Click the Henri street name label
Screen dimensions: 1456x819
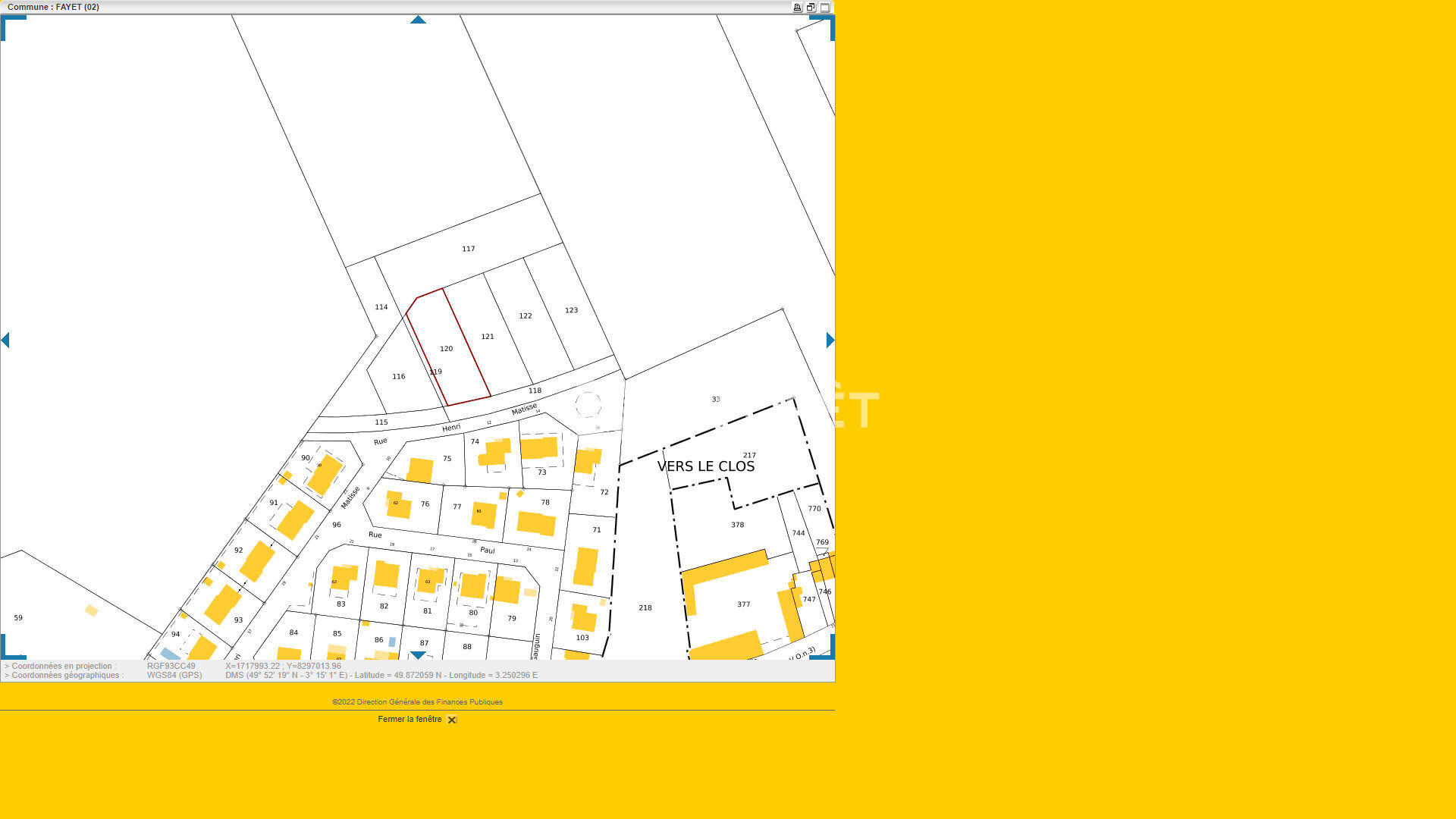click(x=451, y=428)
